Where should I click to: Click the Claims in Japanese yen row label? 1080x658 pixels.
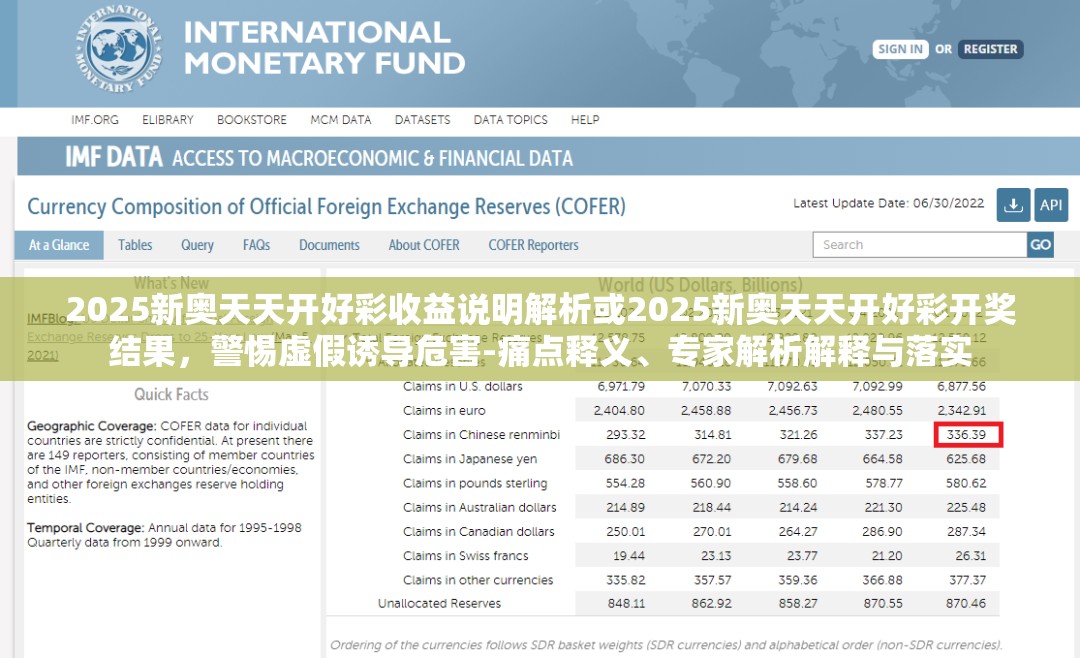tap(470, 460)
